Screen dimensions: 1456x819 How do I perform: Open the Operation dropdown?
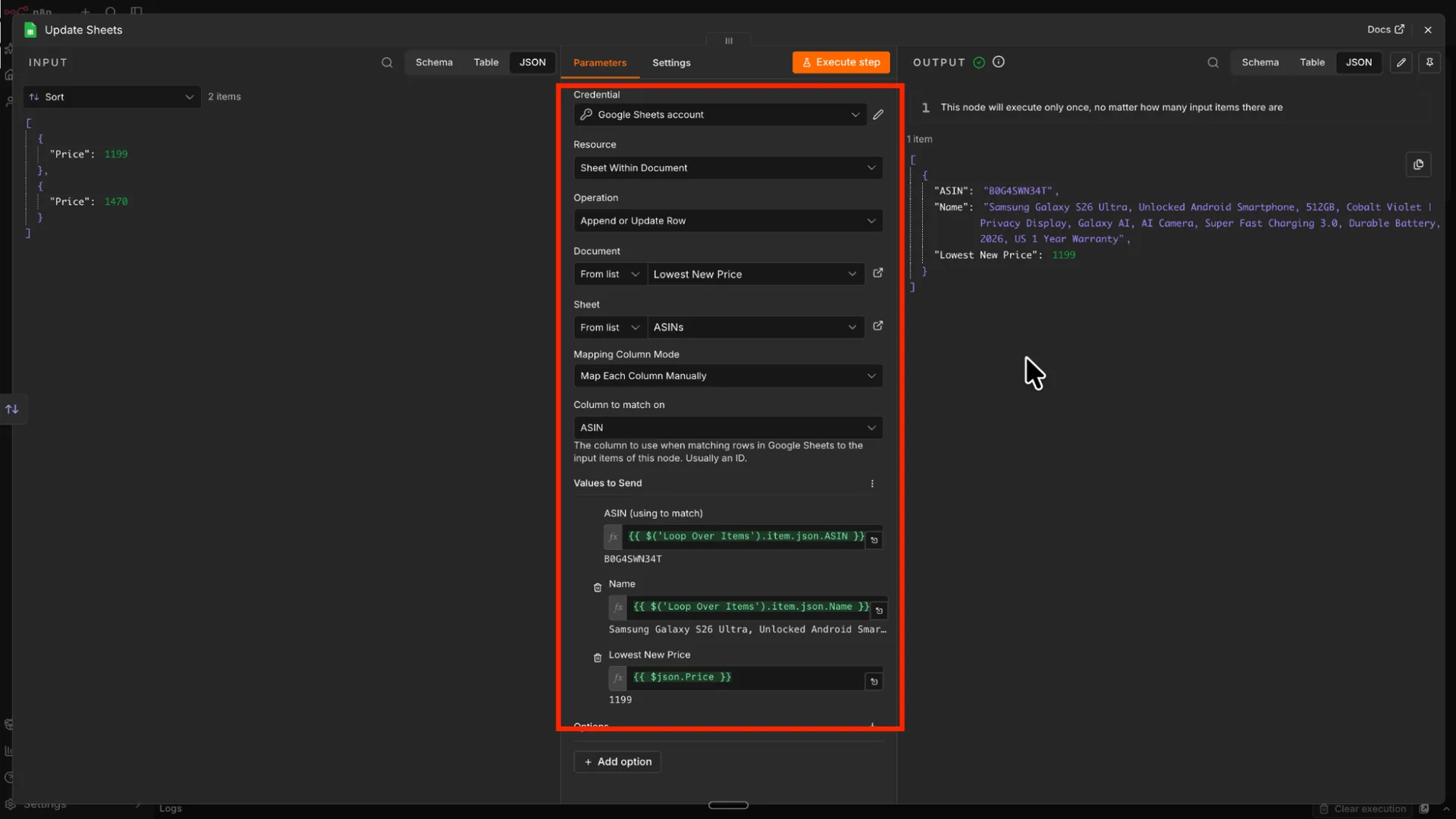pyautogui.click(x=728, y=221)
